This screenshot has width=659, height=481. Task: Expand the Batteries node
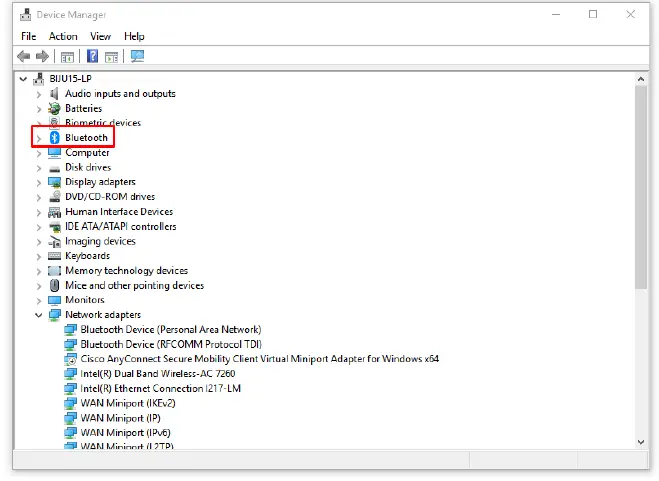pyautogui.click(x=39, y=109)
